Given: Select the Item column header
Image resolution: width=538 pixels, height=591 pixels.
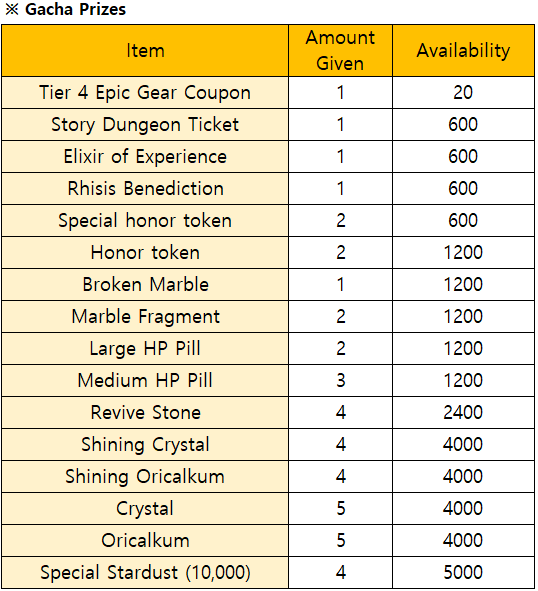Looking at the screenshot, I should tap(145, 51).
